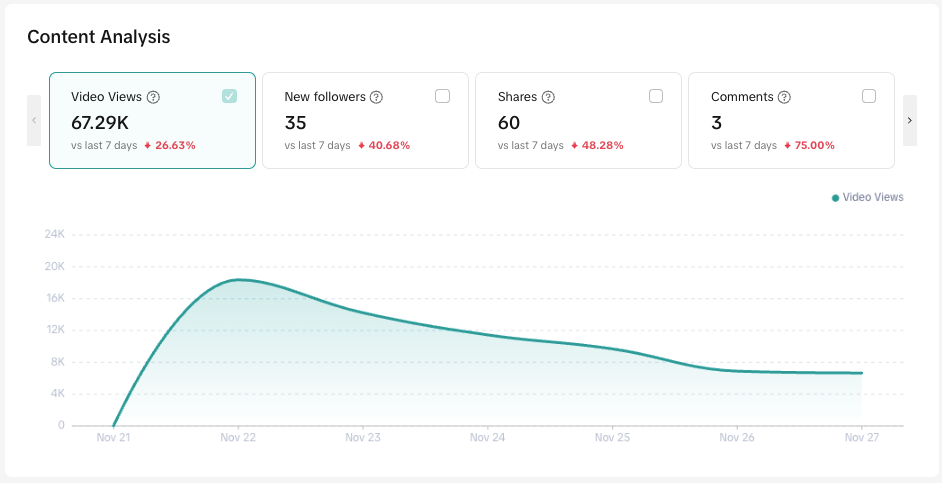Click the Content Analysis heading
The height and width of the screenshot is (483, 942).
coord(99,37)
